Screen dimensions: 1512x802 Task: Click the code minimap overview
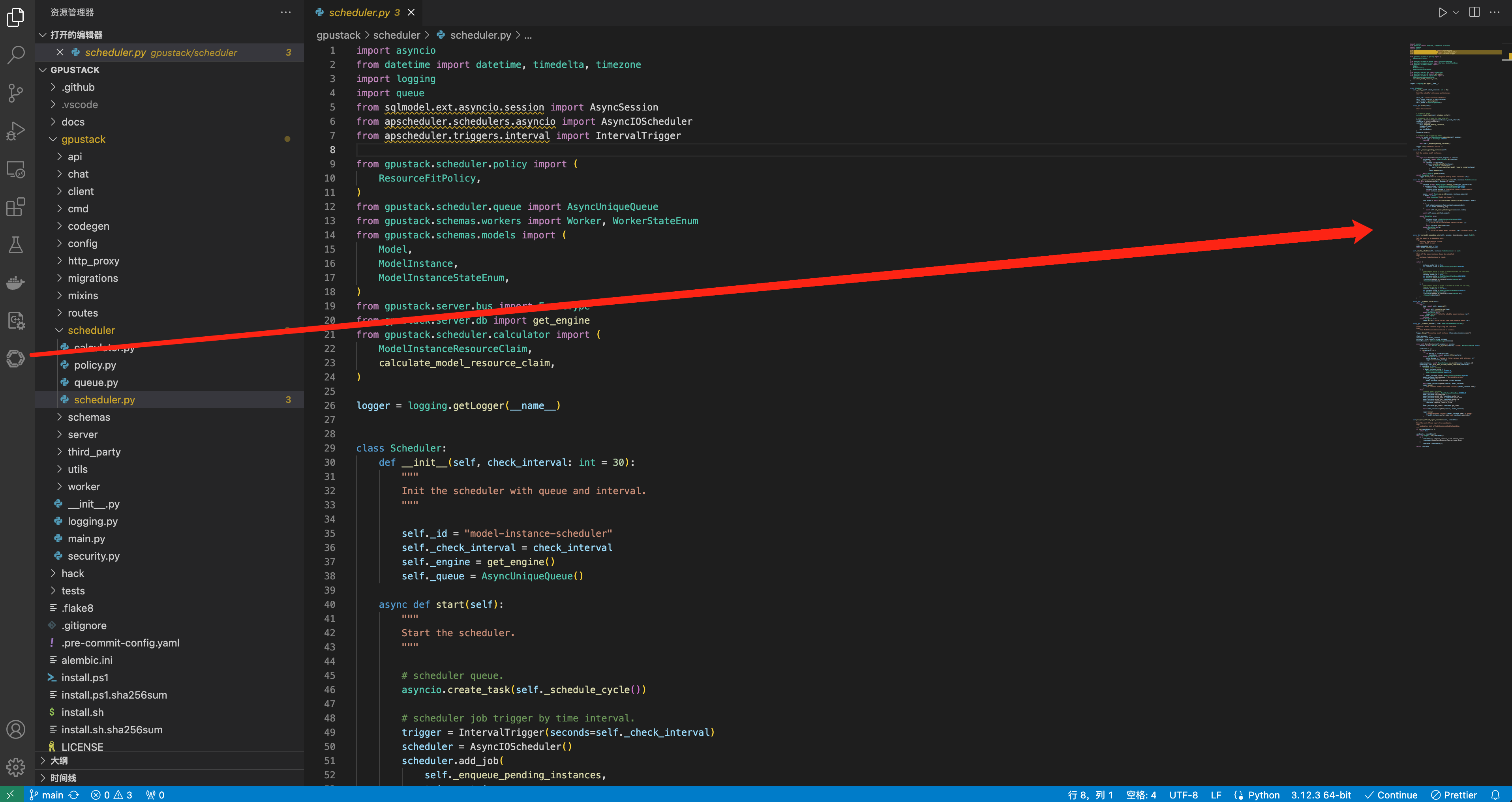pyautogui.click(x=1444, y=235)
